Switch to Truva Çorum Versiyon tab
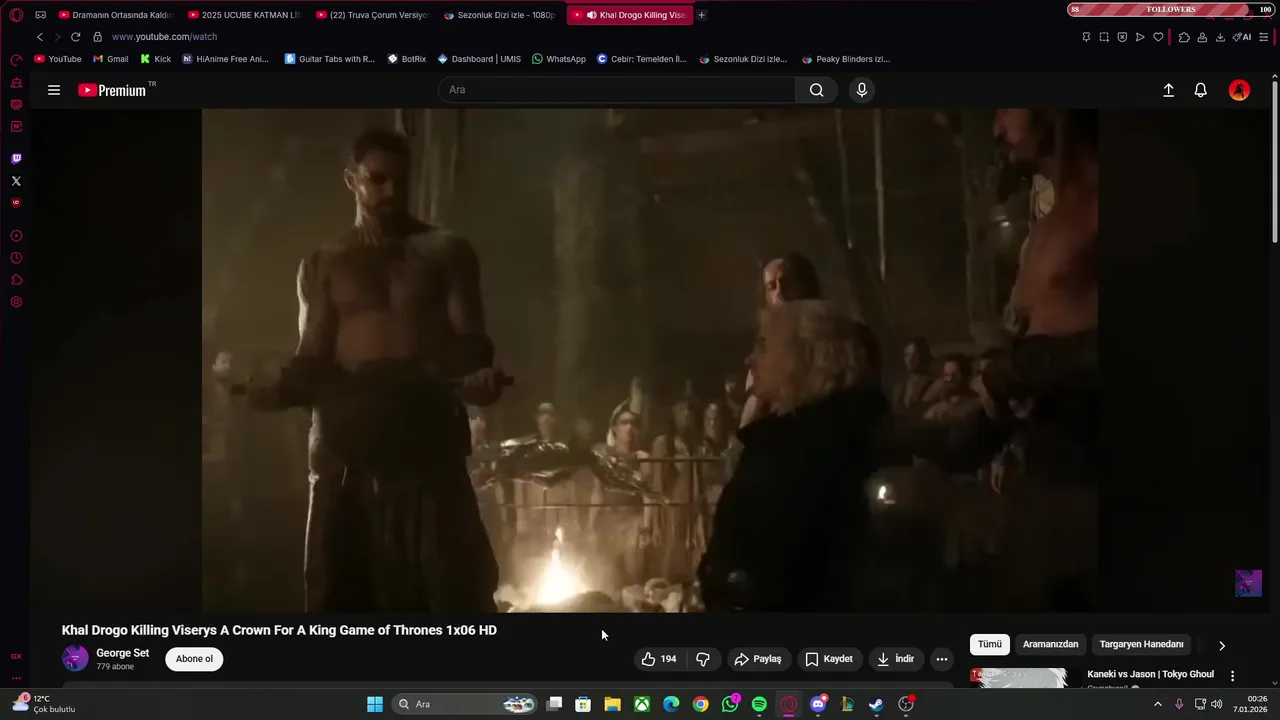1280x720 pixels. (371, 15)
